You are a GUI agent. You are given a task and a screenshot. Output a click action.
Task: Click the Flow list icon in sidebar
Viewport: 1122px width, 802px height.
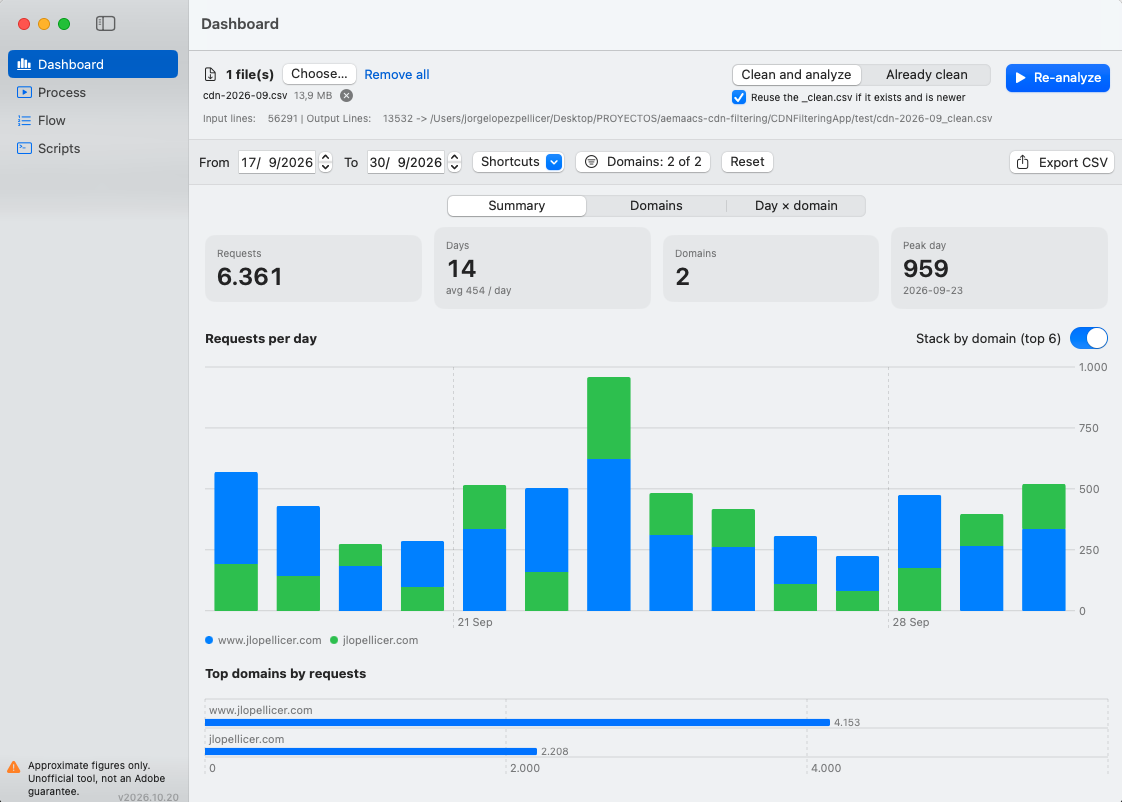coord(24,120)
